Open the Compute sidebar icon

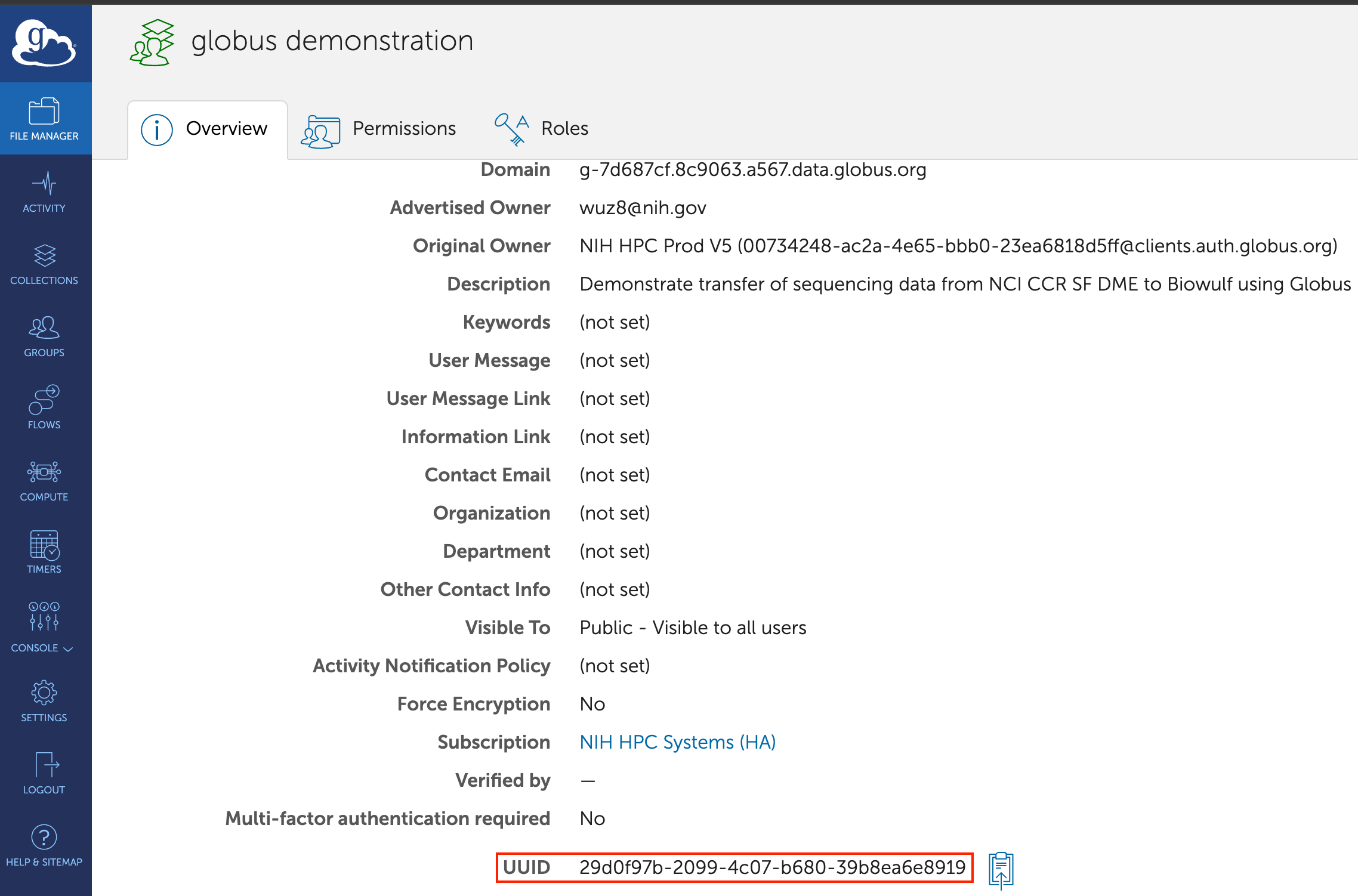[x=44, y=480]
